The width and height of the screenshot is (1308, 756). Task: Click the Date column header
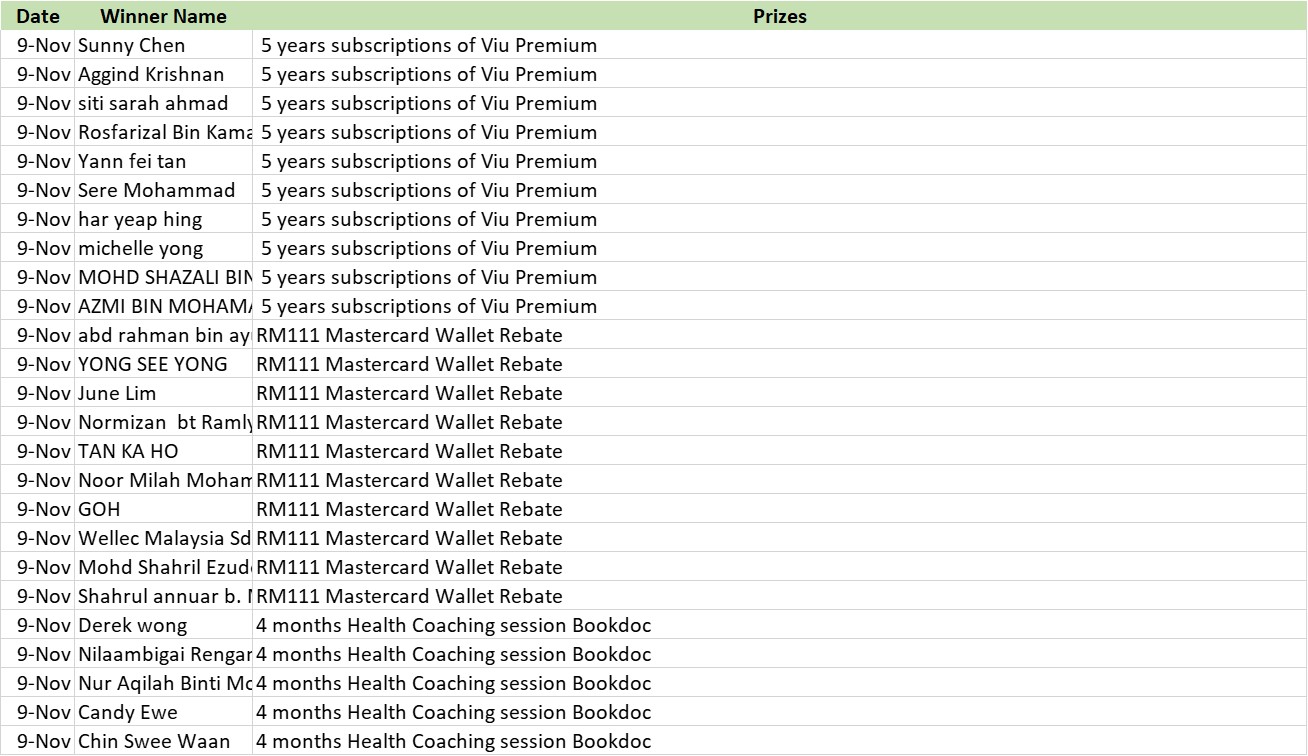(38, 16)
